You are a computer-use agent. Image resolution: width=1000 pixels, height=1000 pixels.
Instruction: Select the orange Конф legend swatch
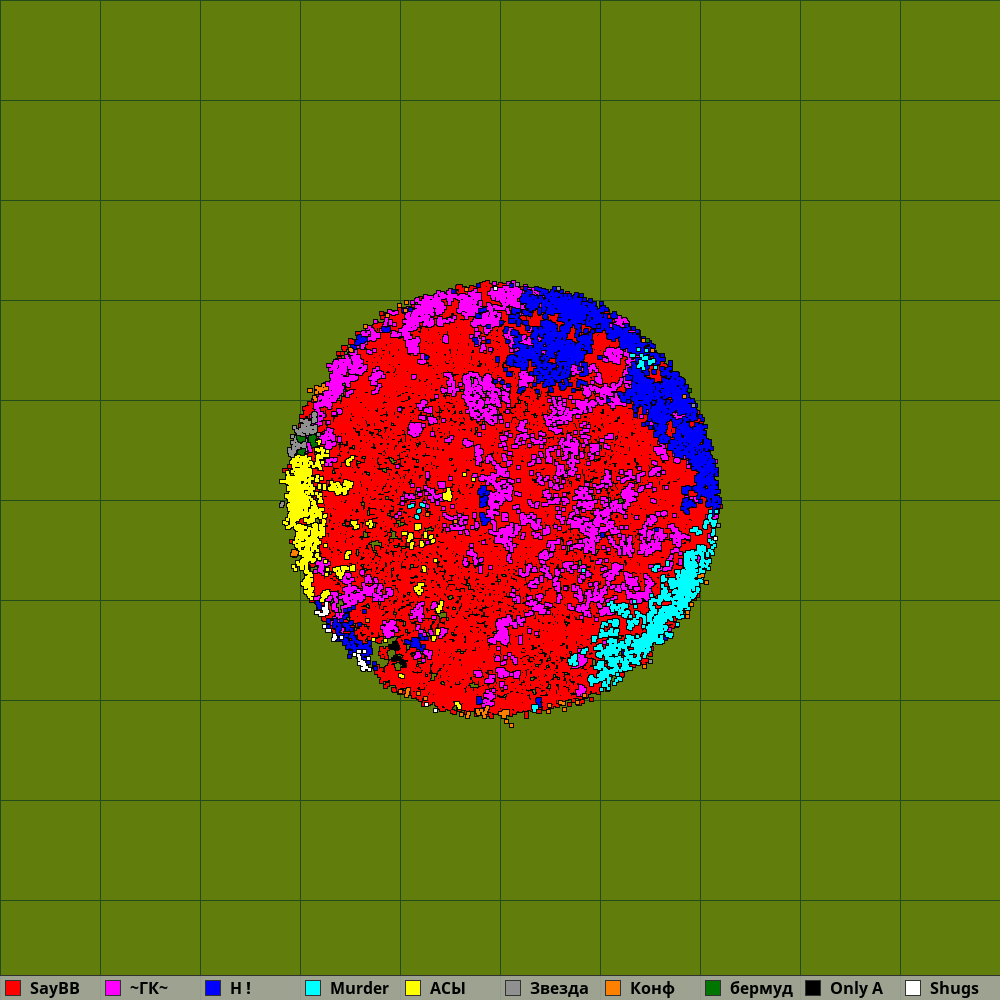click(613, 988)
